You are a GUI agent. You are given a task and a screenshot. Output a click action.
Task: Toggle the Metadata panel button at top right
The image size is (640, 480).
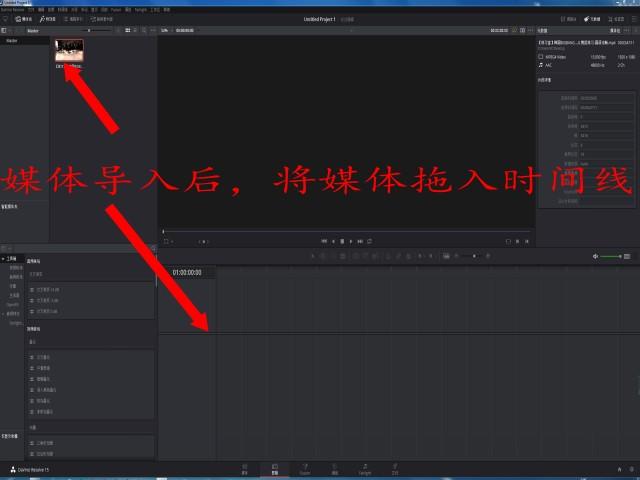coord(592,19)
